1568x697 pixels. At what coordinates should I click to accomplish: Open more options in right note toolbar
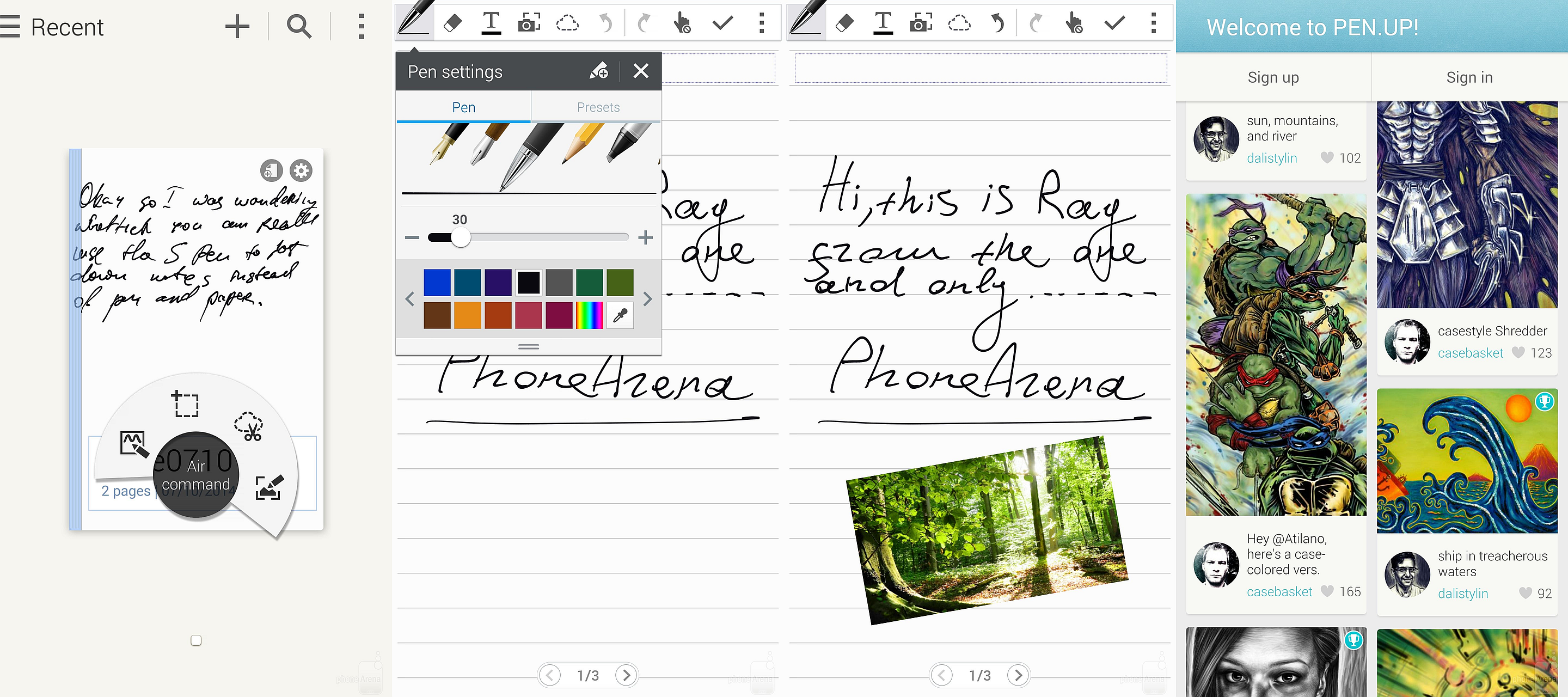pyautogui.click(x=1154, y=23)
